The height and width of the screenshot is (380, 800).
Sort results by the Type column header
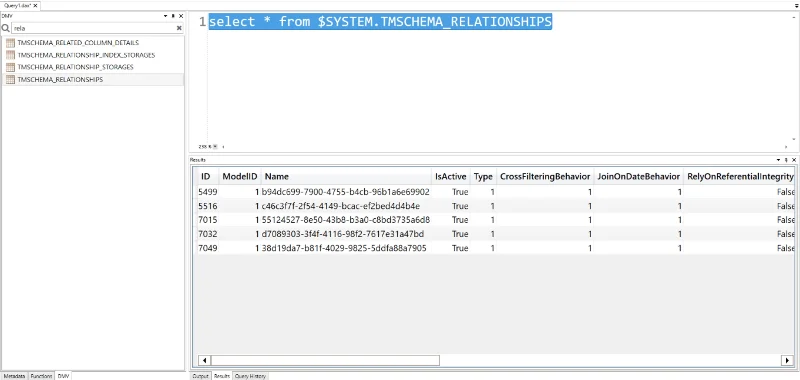click(x=483, y=176)
